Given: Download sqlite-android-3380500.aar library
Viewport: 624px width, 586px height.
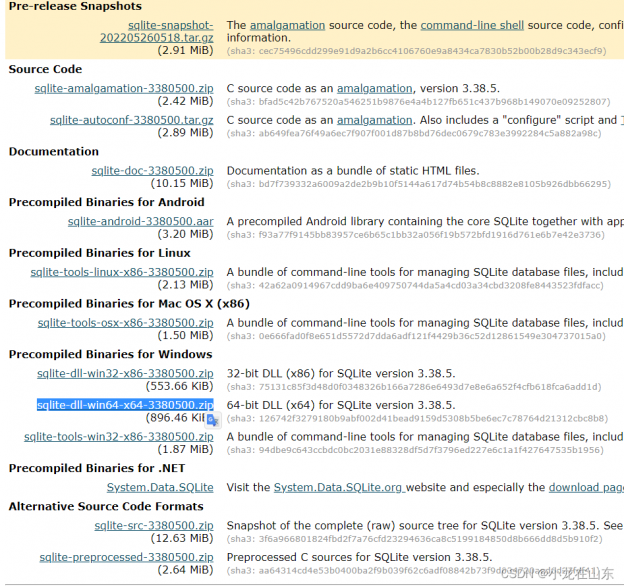Looking at the screenshot, I should click(141, 221).
